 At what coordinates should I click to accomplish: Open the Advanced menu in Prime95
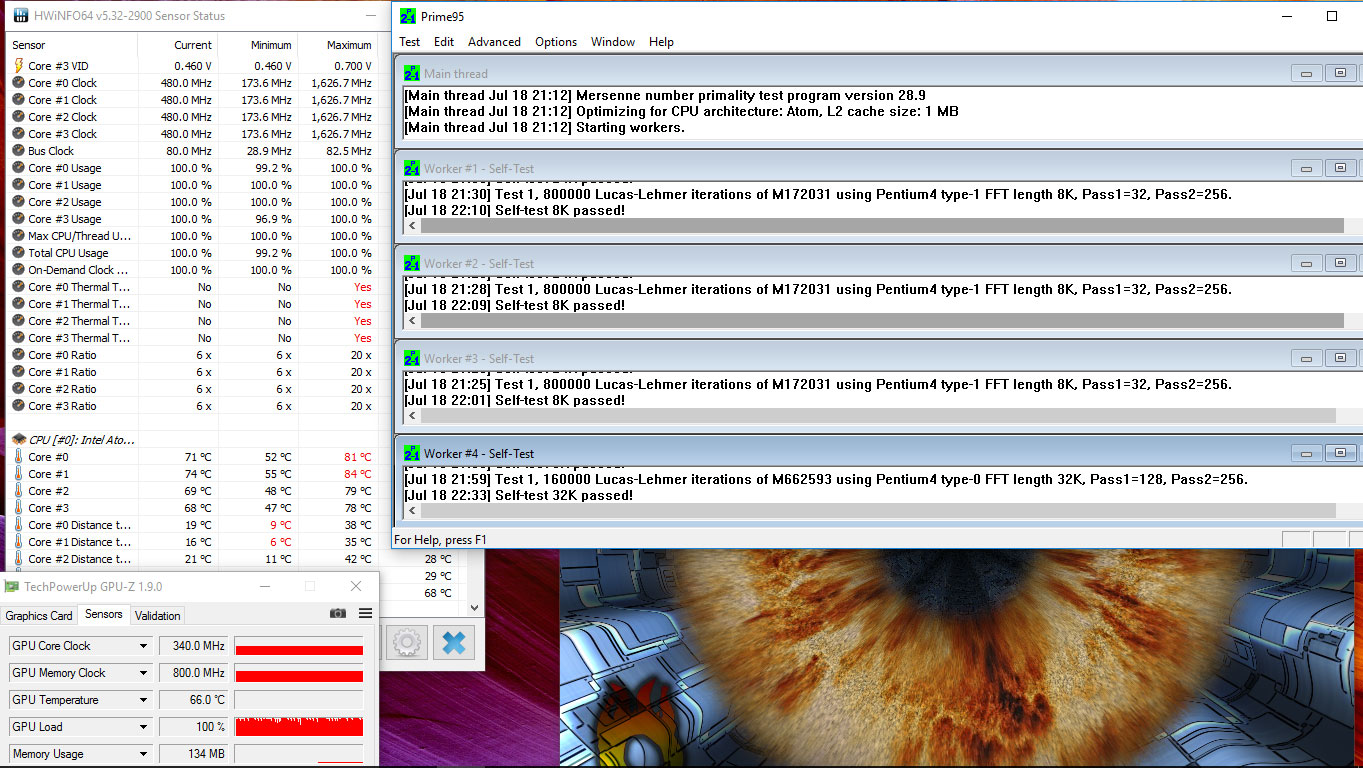click(494, 42)
